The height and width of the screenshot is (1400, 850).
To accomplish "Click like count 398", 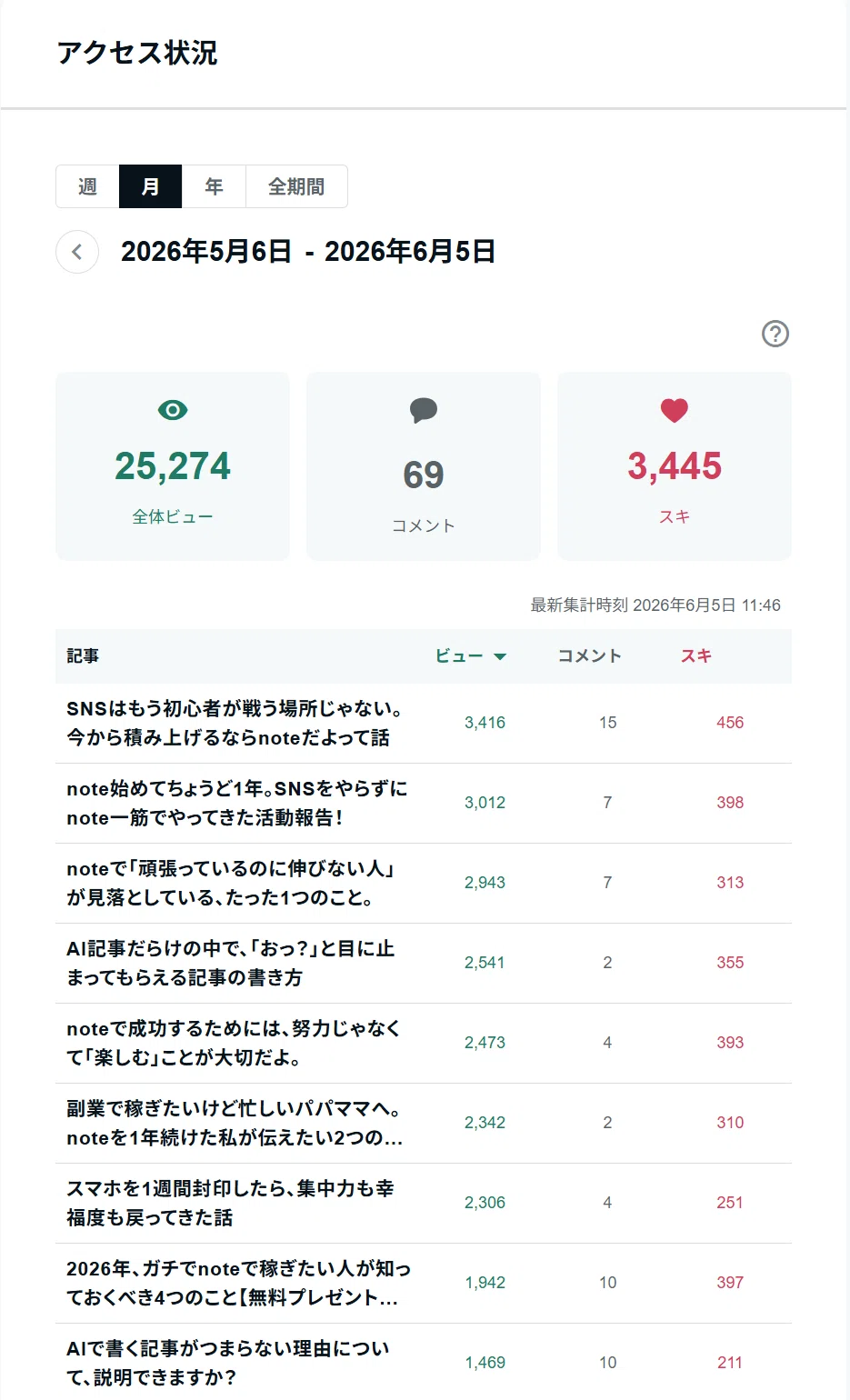I will click(730, 803).
